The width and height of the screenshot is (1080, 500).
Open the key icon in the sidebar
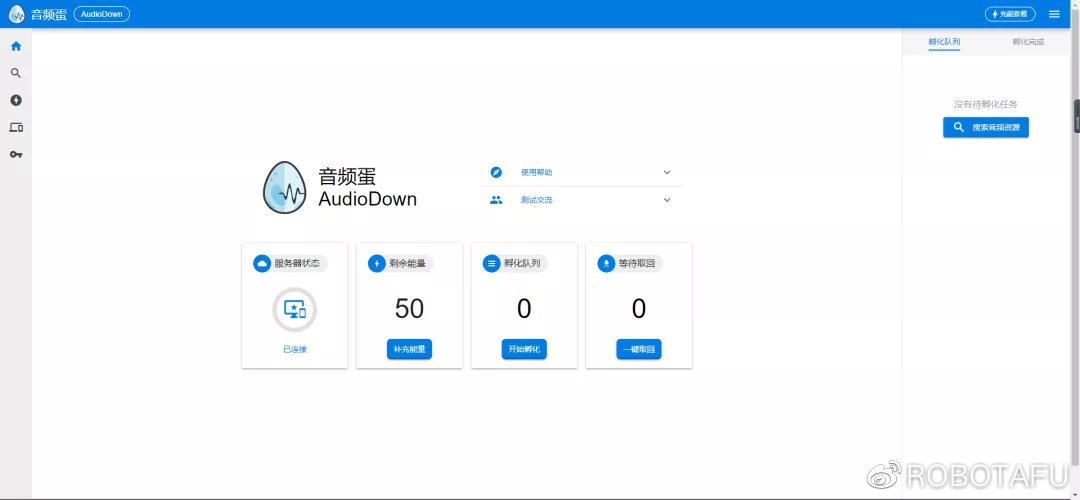click(x=16, y=154)
